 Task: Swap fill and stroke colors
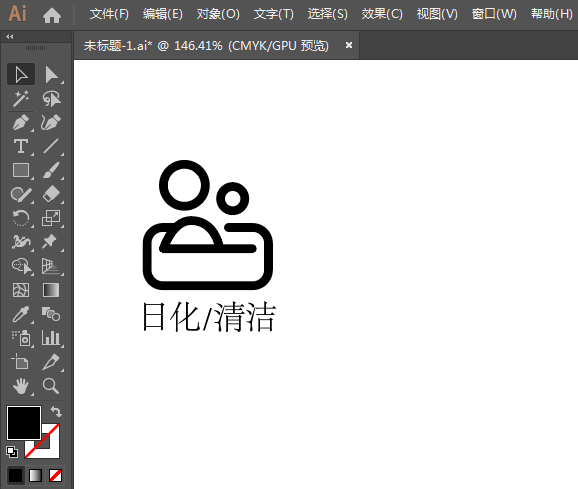coord(56,411)
